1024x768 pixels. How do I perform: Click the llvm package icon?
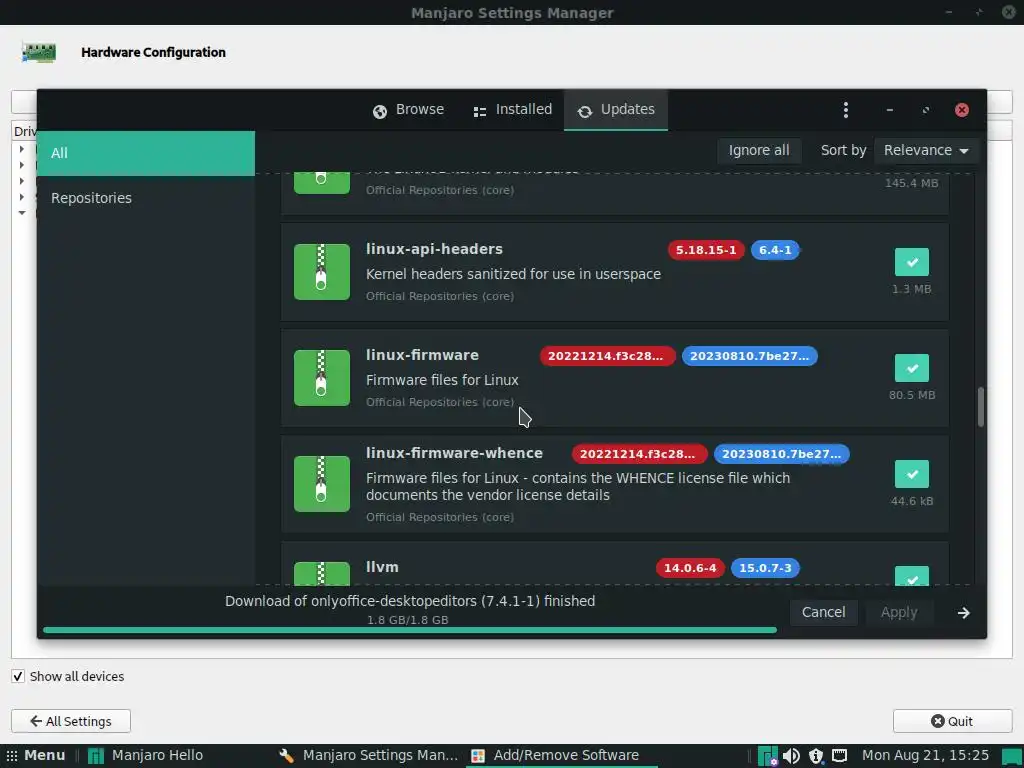pos(321,573)
